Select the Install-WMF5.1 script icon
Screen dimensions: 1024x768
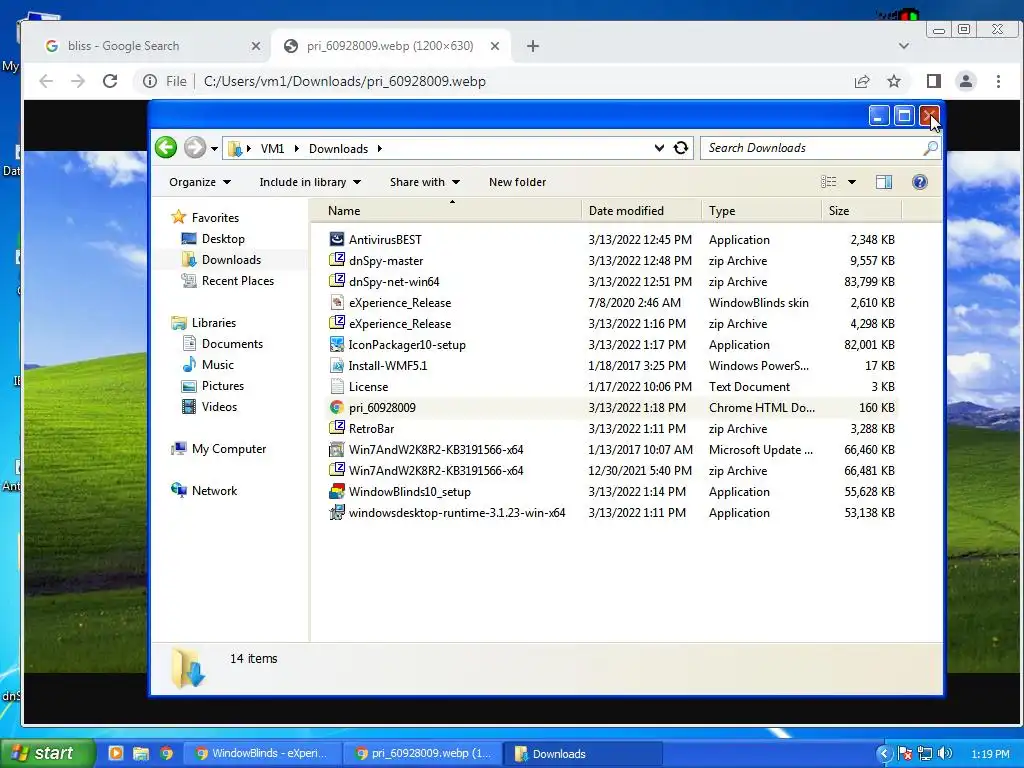click(x=336, y=365)
